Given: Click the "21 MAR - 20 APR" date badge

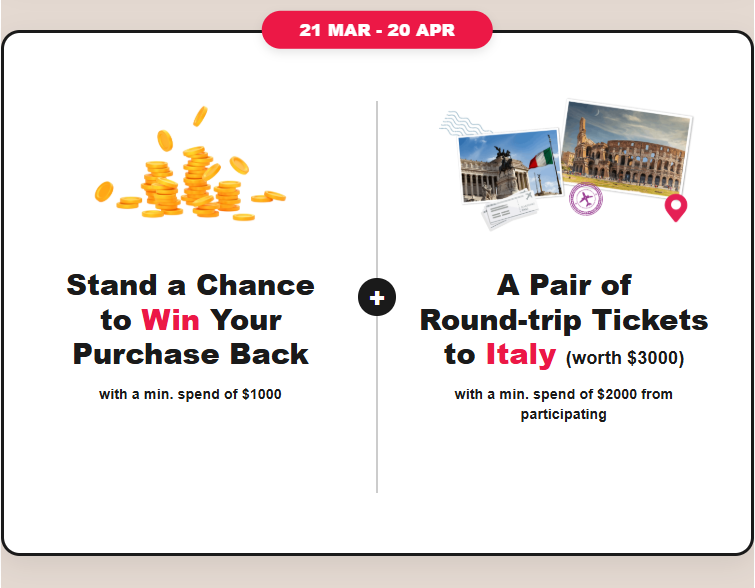Looking at the screenshot, I should point(377,30).
